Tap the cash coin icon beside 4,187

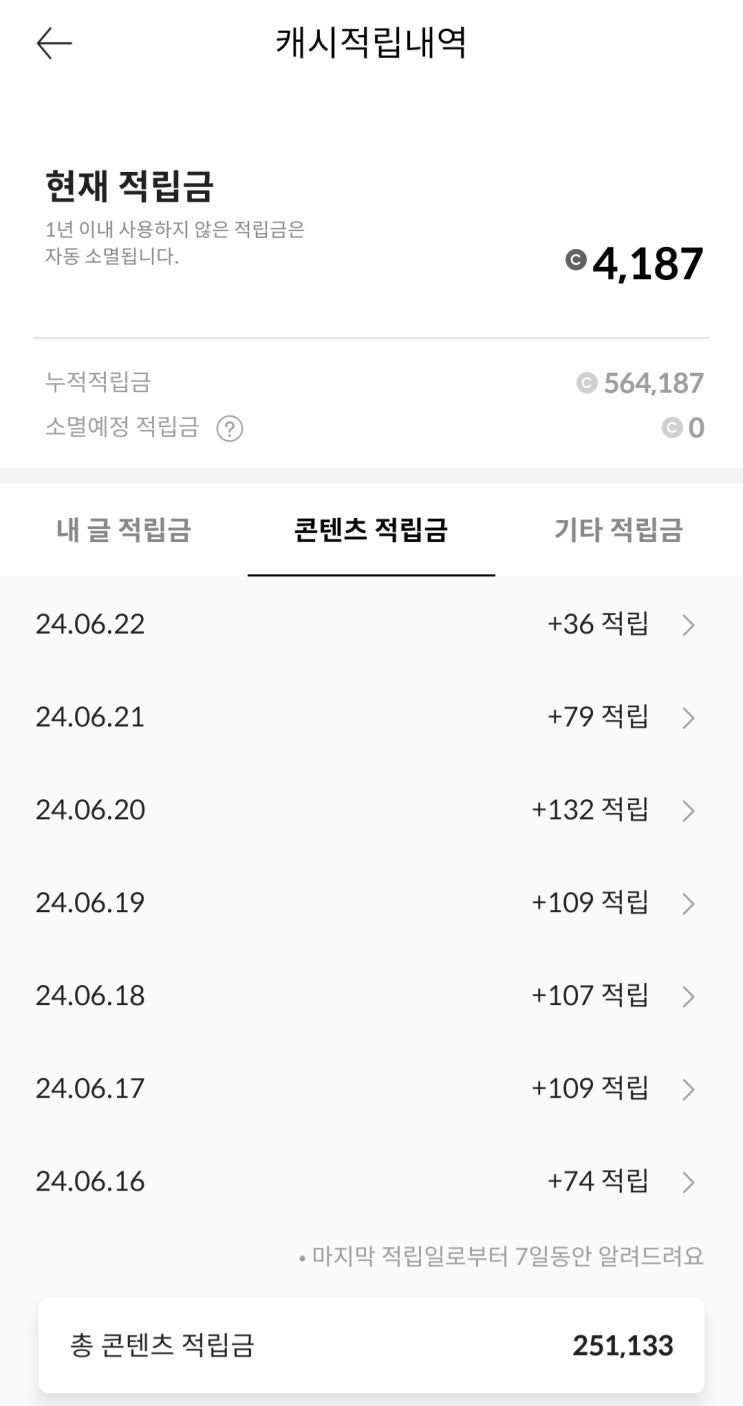pyautogui.click(x=575, y=262)
